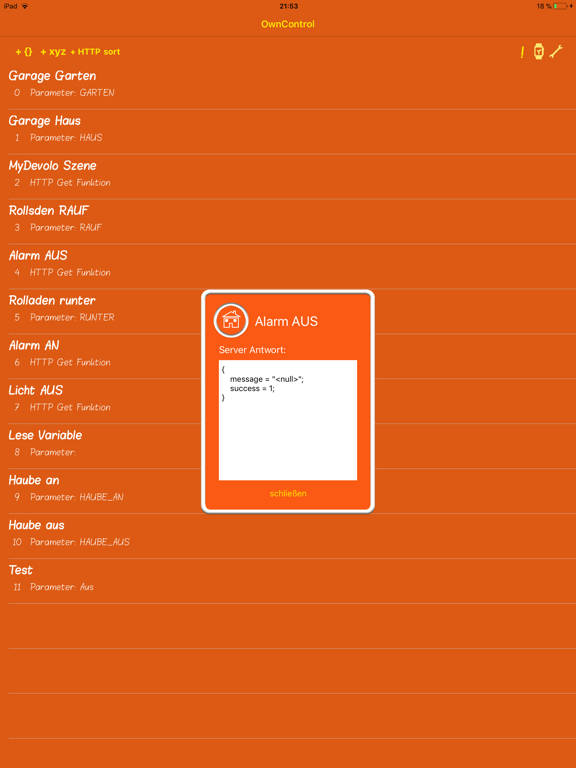
Task: Open the MyDevolo Szene entry
Action: pos(288,177)
